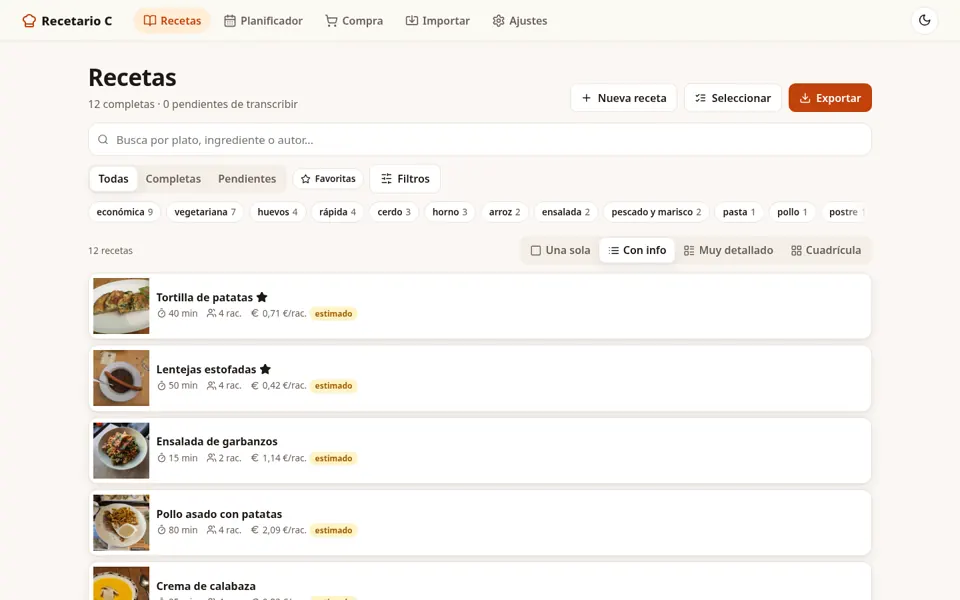960x600 pixels.
Task: Click the orange Exportar button
Action: (x=830, y=98)
